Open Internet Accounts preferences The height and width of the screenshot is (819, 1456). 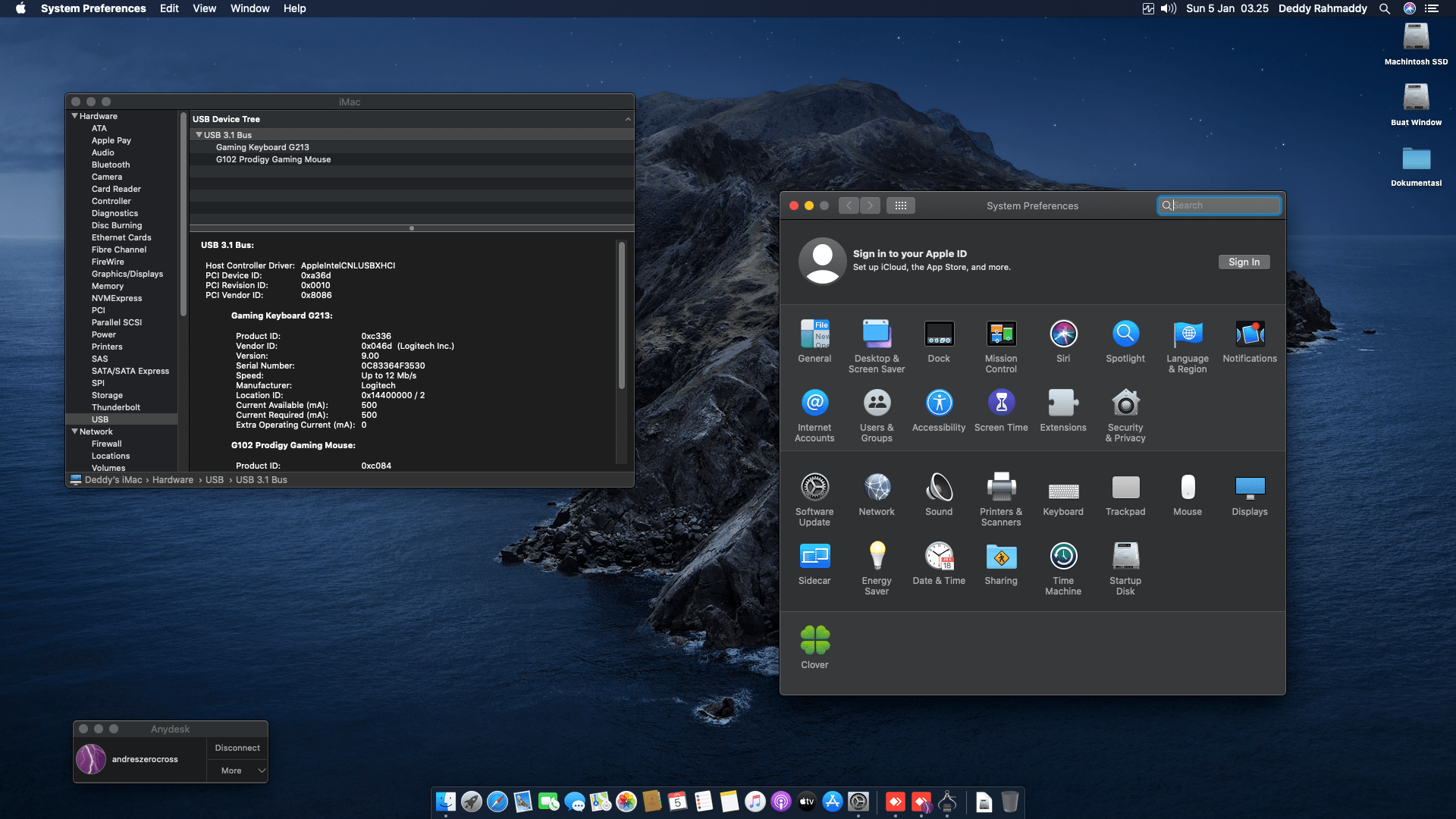[x=814, y=415]
